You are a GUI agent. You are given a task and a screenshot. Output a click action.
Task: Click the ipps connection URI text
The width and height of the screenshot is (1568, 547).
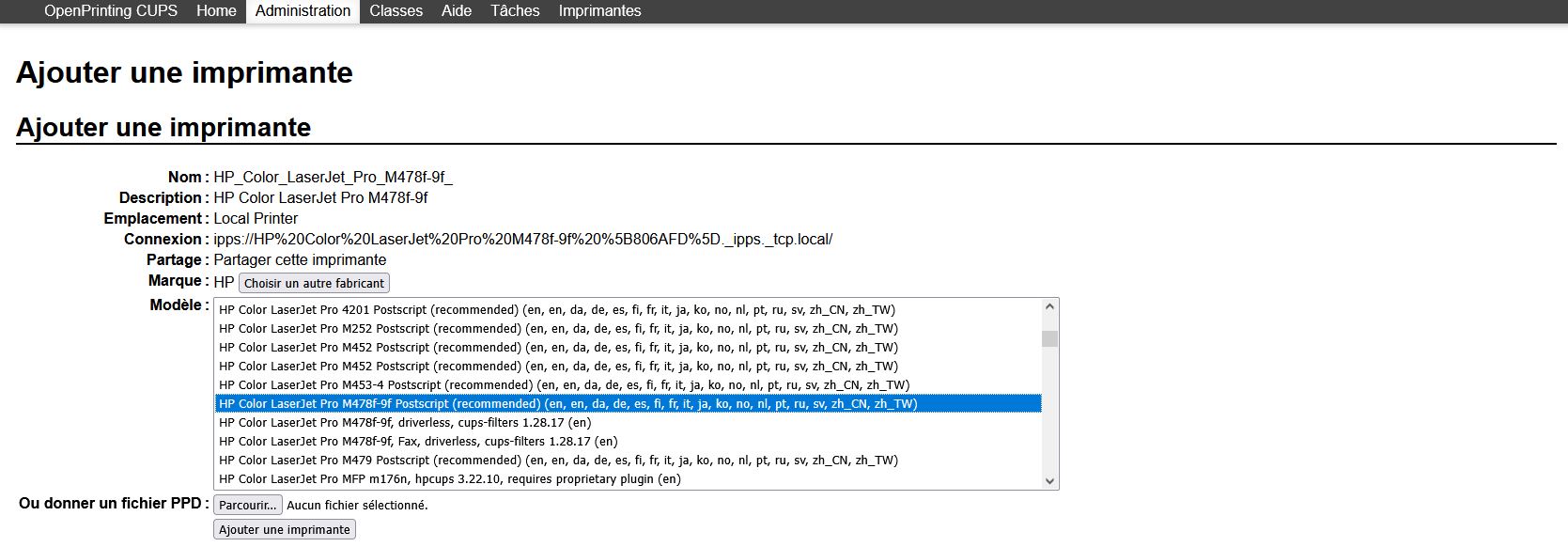523,239
